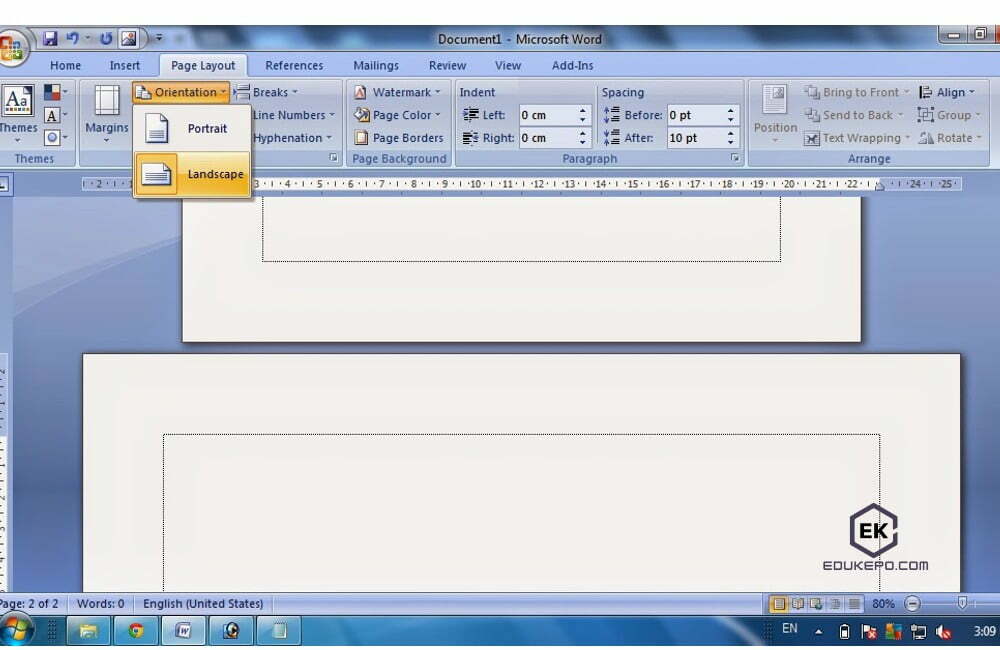This screenshot has width=1000, height=650.
Task: Open Google Chrome from the taskbar
Action: coord(137,630)
